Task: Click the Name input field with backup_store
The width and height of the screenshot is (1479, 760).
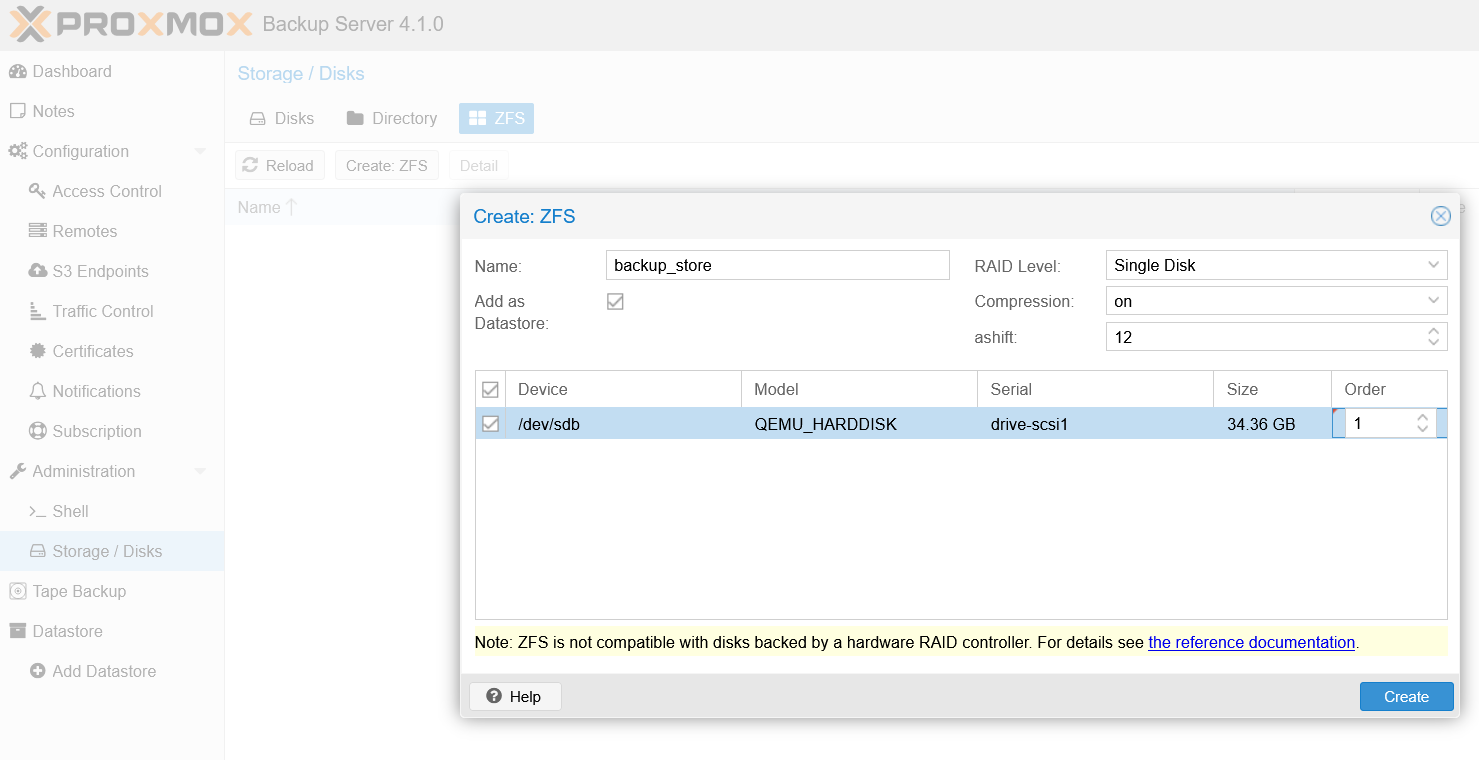Action: coord(777,265)
